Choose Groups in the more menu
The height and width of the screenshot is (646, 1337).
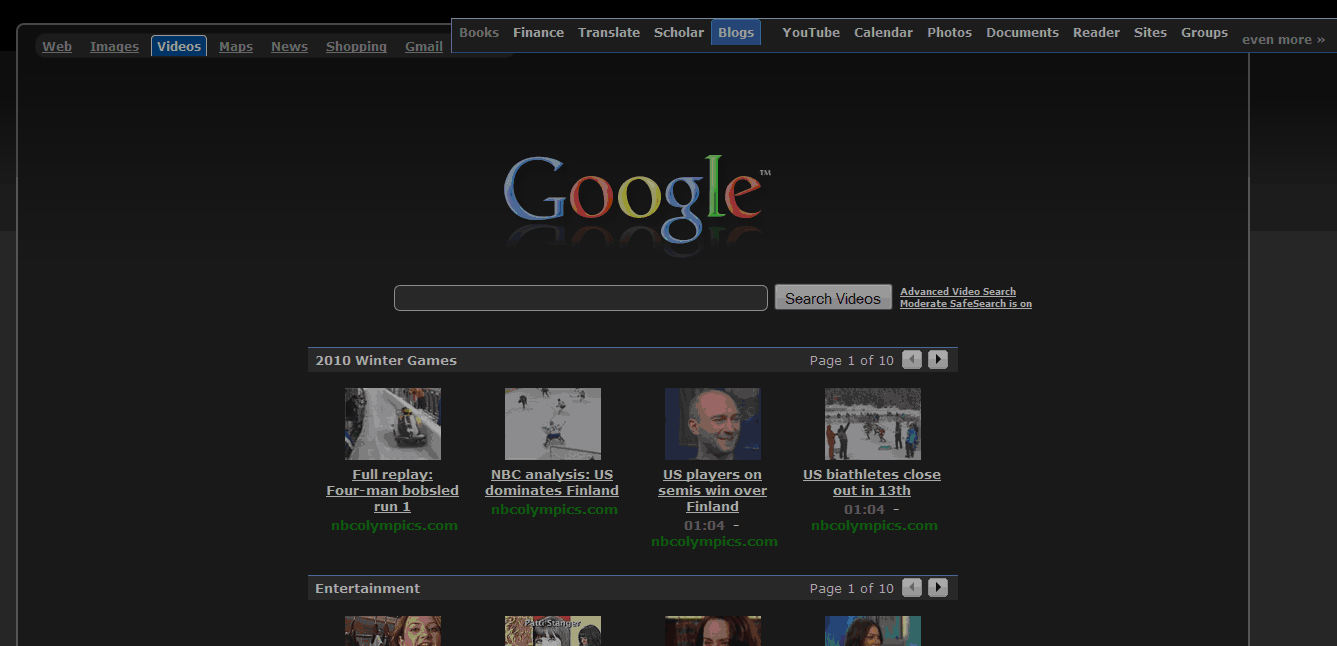click(1204, 32)
